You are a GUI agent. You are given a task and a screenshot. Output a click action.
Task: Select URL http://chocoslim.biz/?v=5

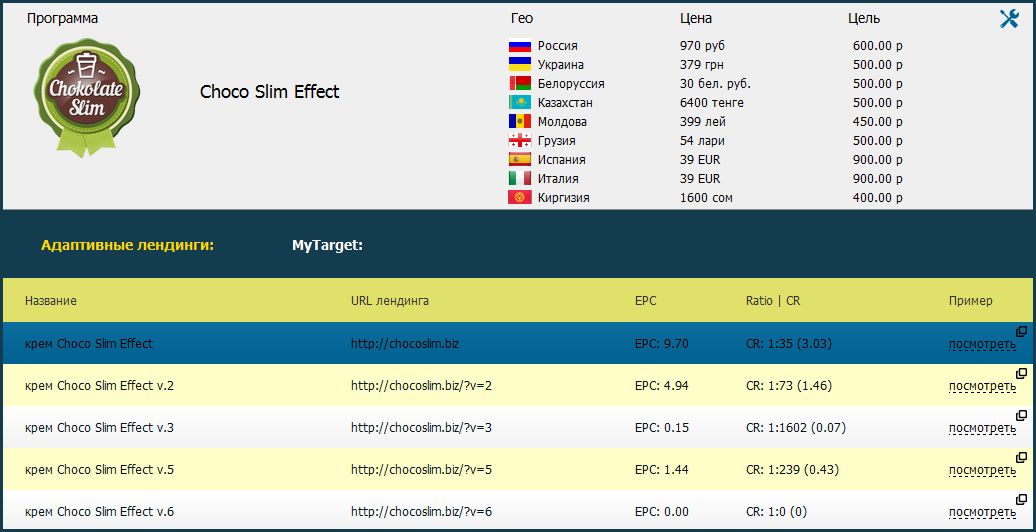pos(422,470)
